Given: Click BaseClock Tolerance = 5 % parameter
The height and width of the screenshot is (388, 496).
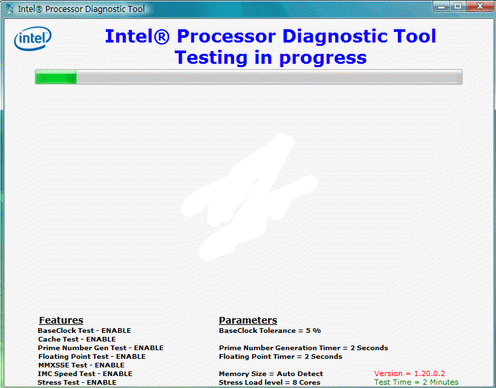Looking at the screenshot, I should pyautogui.click(x=270, y=331).
